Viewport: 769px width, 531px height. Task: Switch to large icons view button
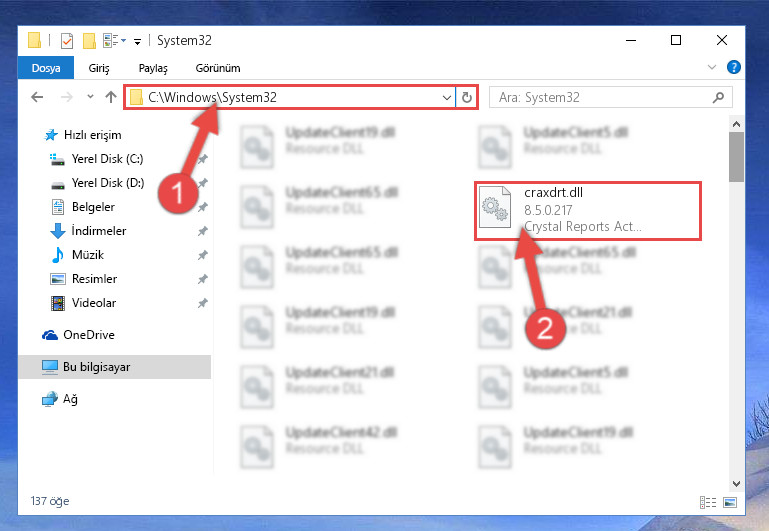(730, 502)
